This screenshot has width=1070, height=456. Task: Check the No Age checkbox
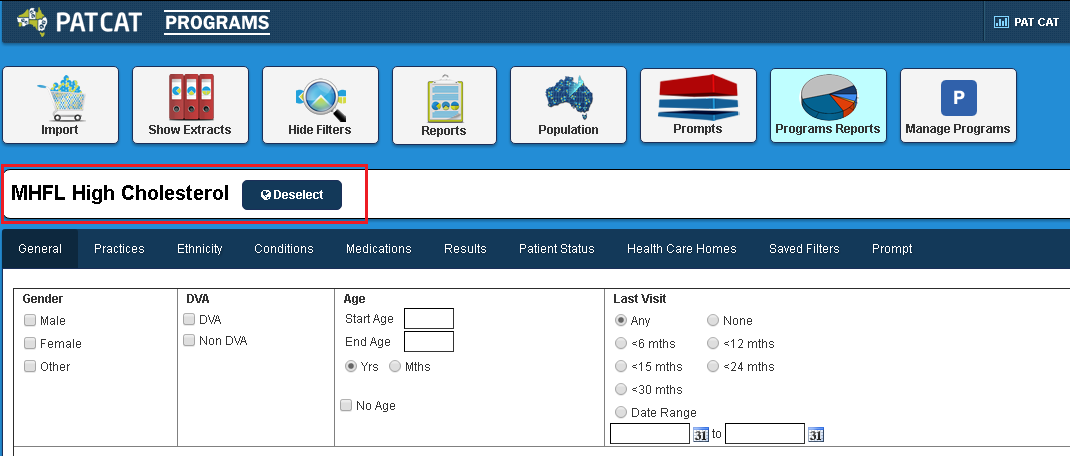(x=347, y=405)
